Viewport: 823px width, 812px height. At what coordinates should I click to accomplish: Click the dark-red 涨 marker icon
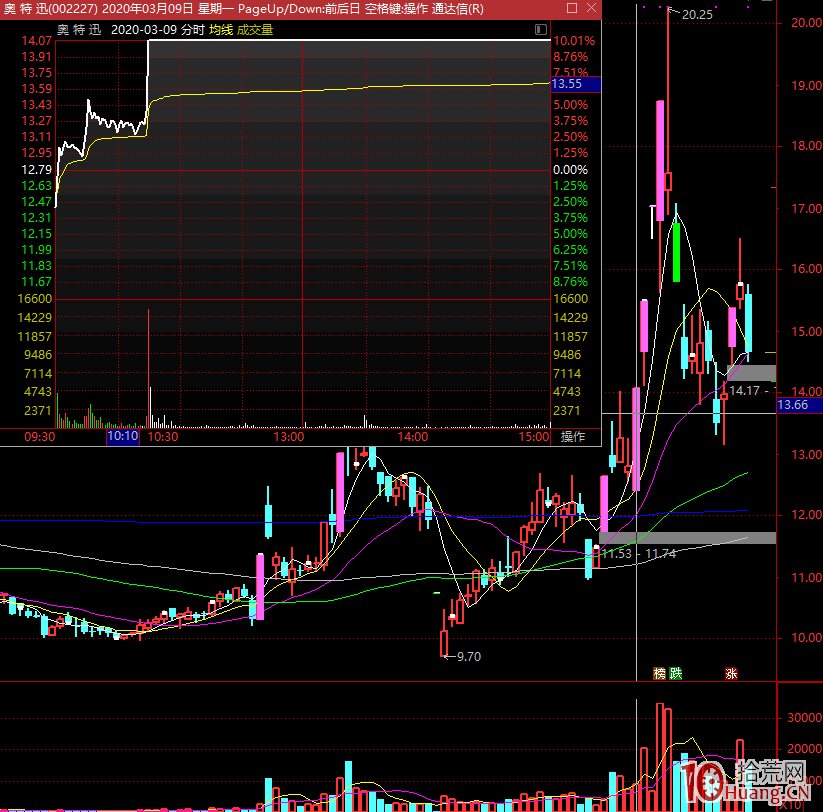coord(731,673)
